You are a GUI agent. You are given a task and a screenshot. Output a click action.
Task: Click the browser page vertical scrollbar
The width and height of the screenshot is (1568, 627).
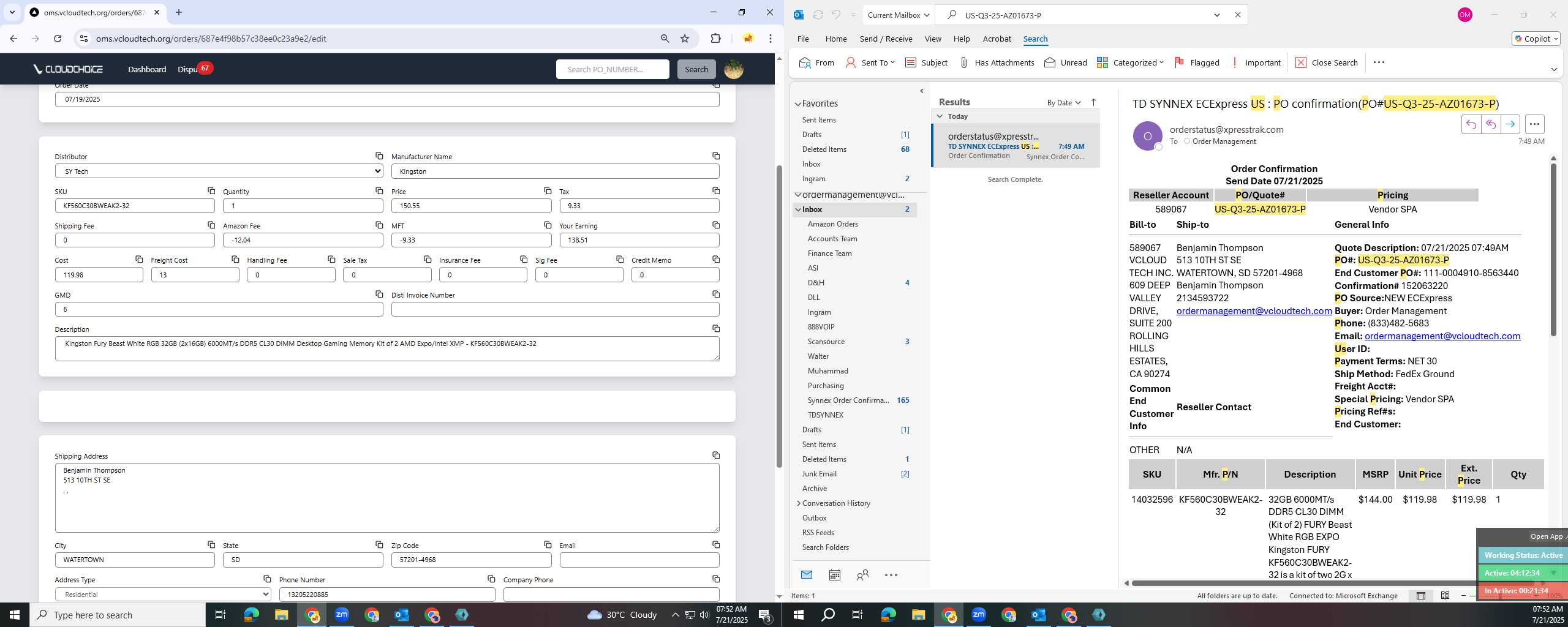(x=779, y=316)
